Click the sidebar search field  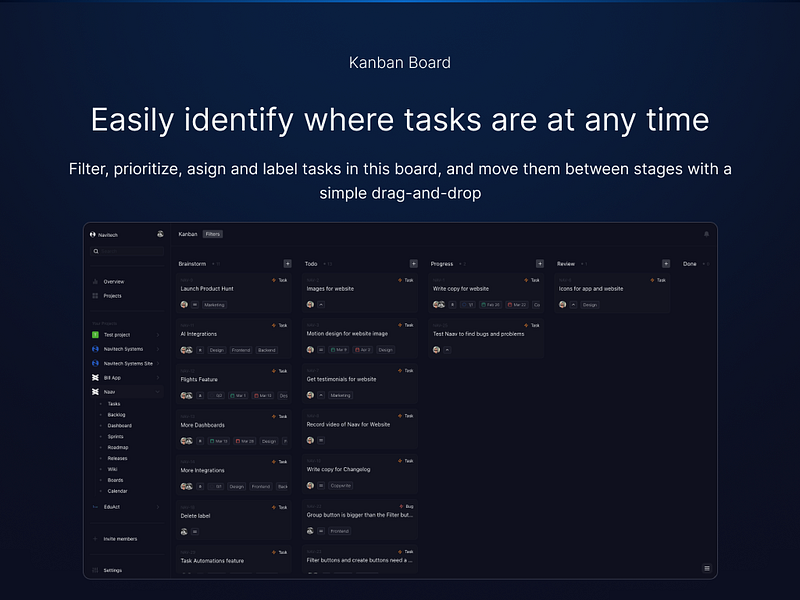pyautogui.click(x=127, y=251)
